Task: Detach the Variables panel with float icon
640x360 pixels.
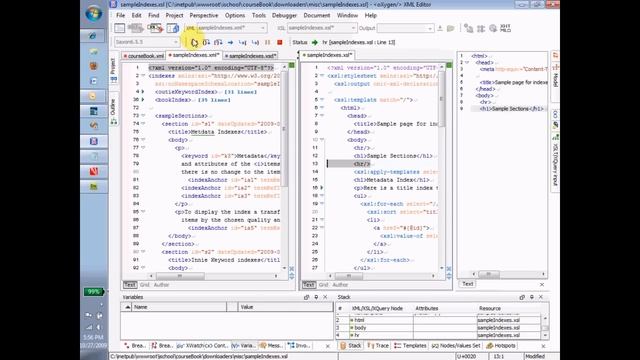Action: pyautogui.click(x=307, y=297)
